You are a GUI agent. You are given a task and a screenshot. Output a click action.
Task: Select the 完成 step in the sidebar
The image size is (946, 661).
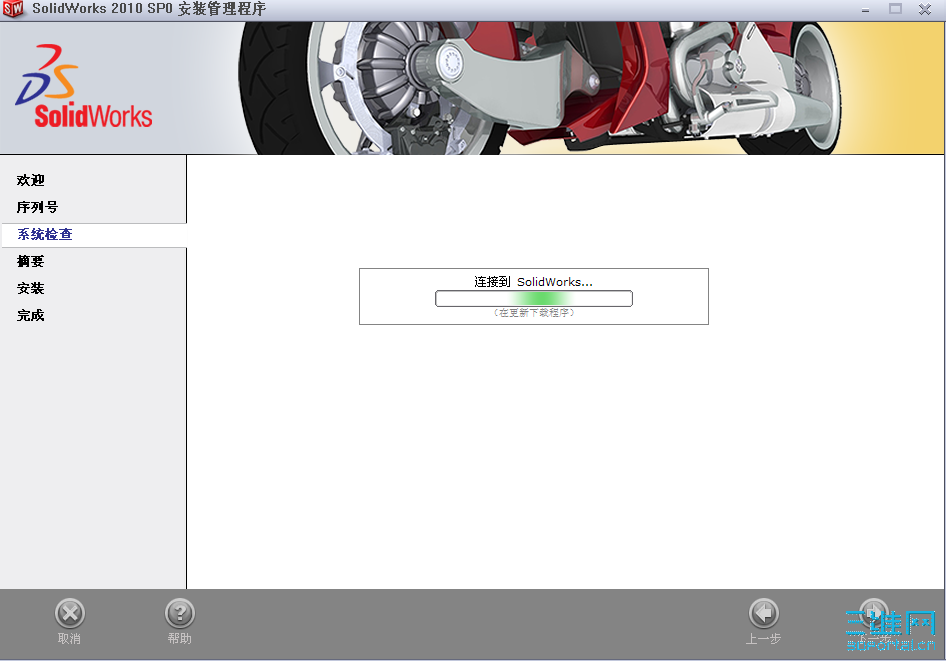pos(31,315)
